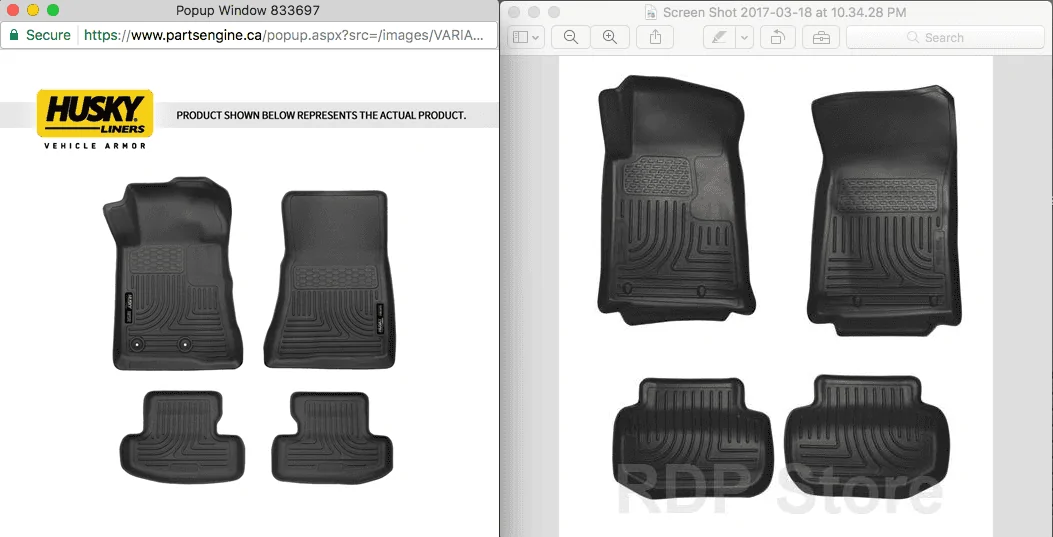Select the Husky right rear mat image
The height and width of the screenshot is (537, 1053).
pos(332,437)
